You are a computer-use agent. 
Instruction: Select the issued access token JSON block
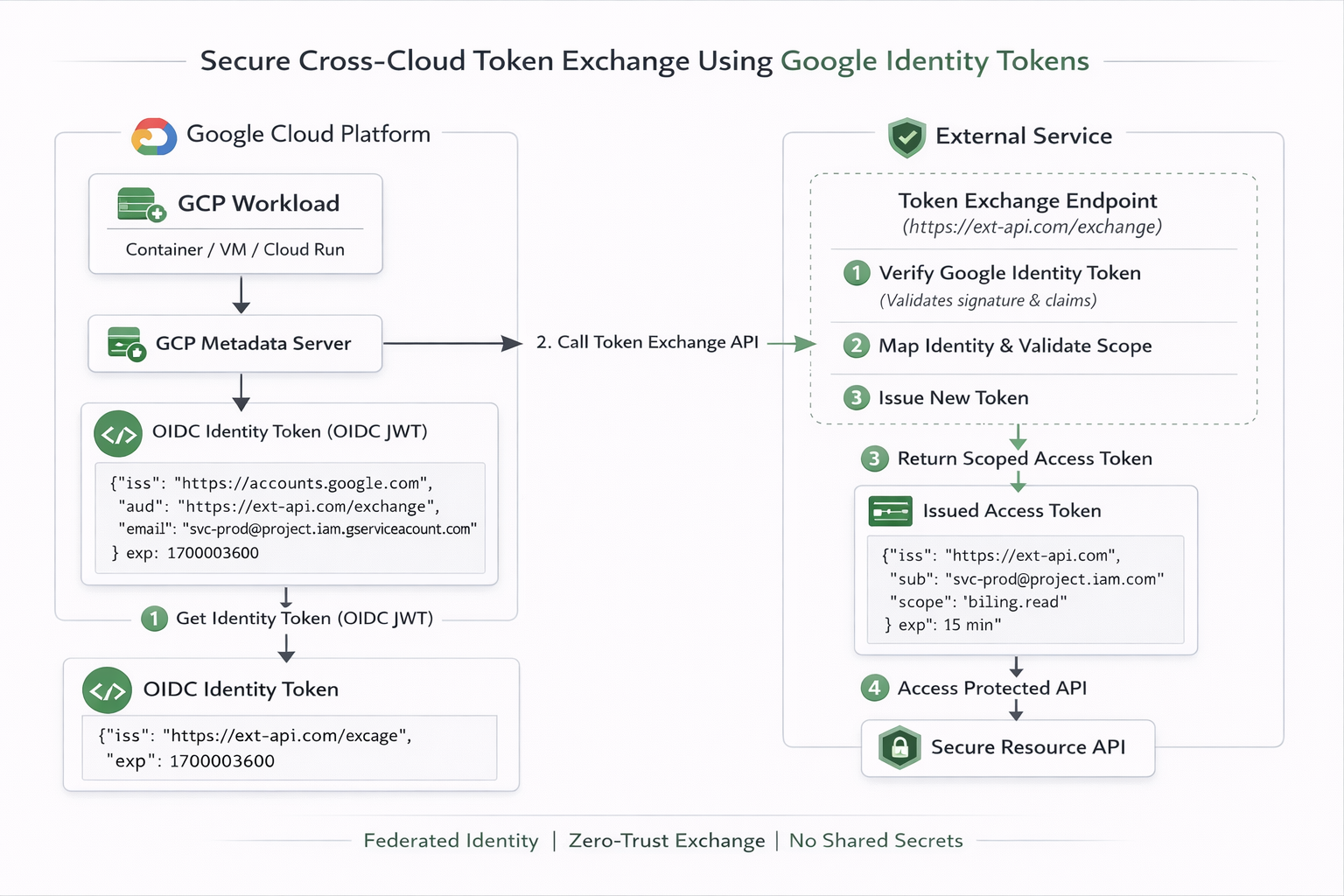pos(1025,590)
